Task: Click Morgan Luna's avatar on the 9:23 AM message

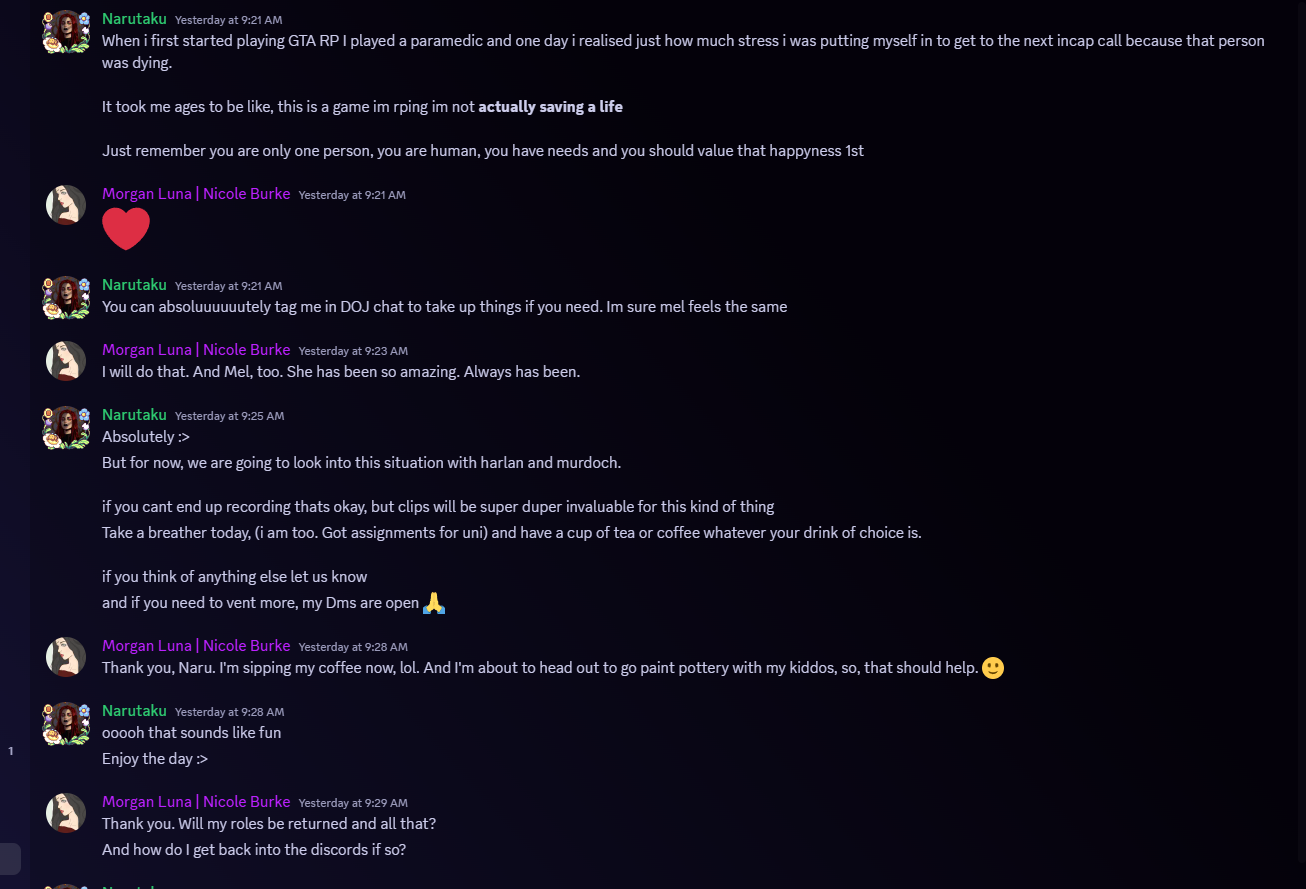Action: 66,361
